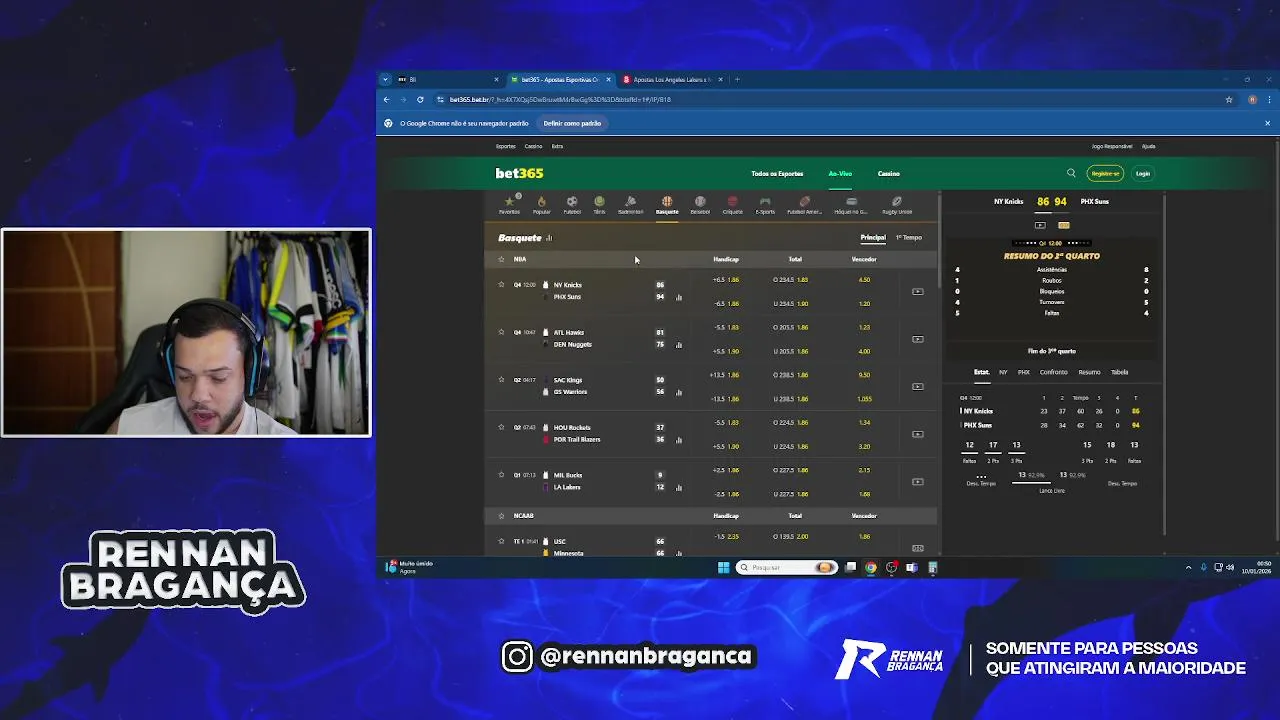This screenshot has width=1280, height=720.
Task: Open the Tabela tab in stats panel
Action: coord(1119,372)
